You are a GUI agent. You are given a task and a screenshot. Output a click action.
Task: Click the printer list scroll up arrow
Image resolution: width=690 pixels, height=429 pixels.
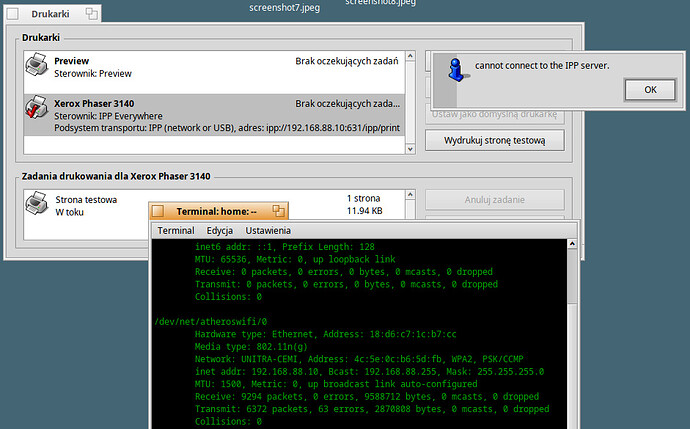[410, 56]
